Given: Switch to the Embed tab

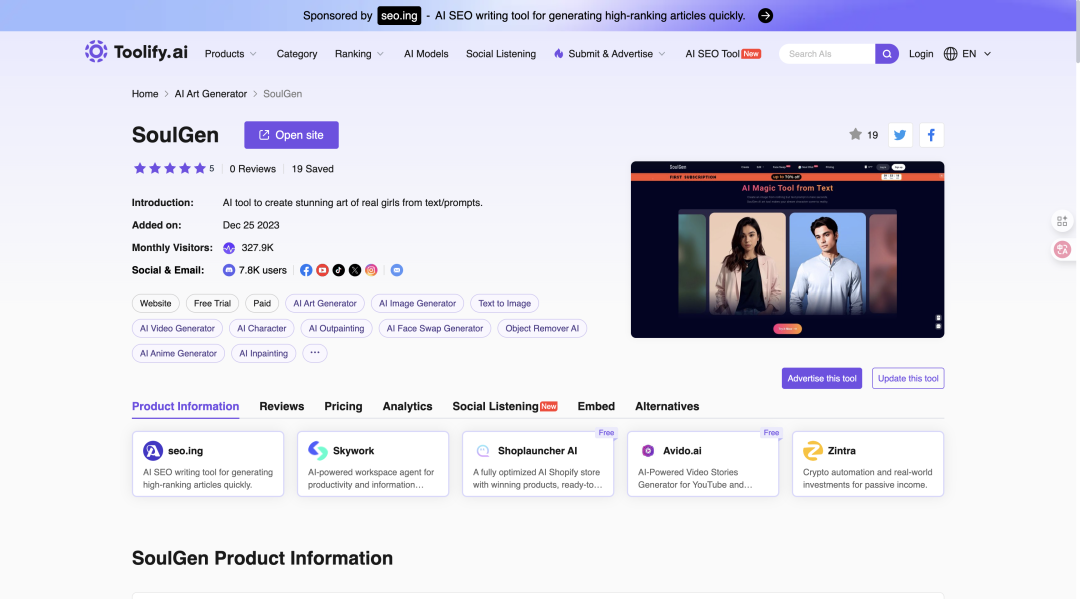Looking at the screenshot, I should 596,406.
